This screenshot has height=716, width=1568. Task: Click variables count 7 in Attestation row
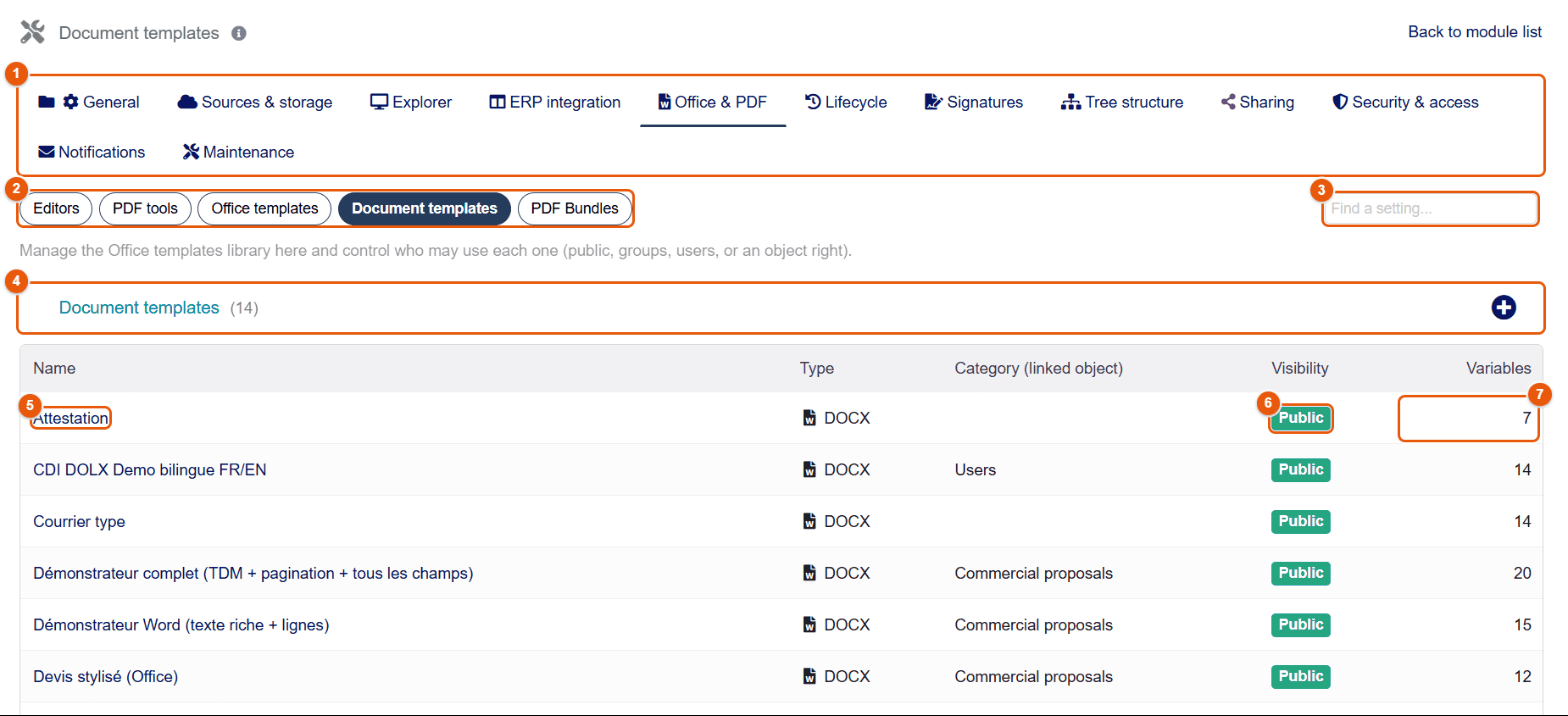point(1527,418)
